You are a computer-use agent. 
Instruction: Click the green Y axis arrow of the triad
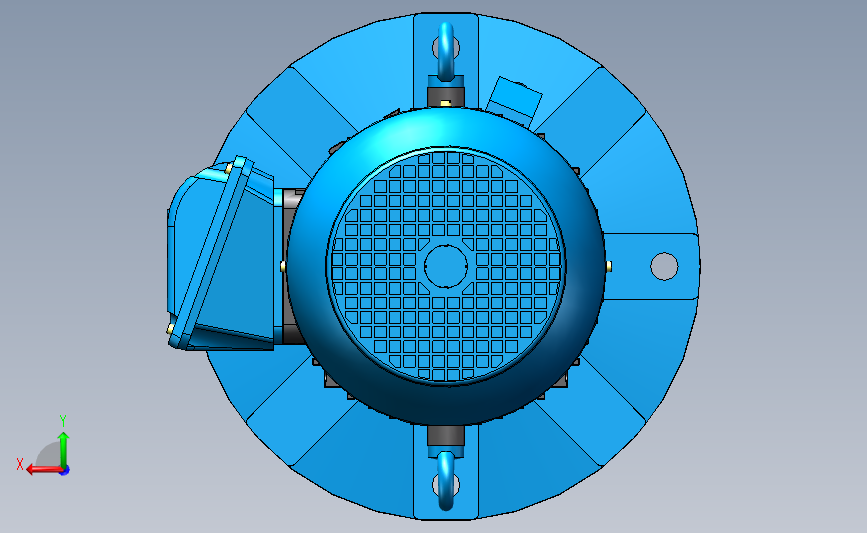point(64,449)
